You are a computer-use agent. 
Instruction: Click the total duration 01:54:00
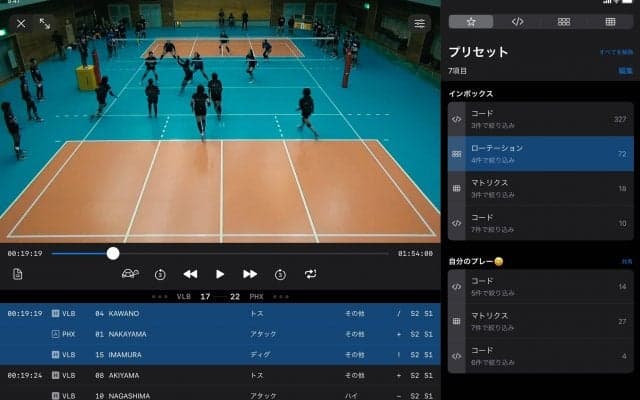tap(415, 253)
